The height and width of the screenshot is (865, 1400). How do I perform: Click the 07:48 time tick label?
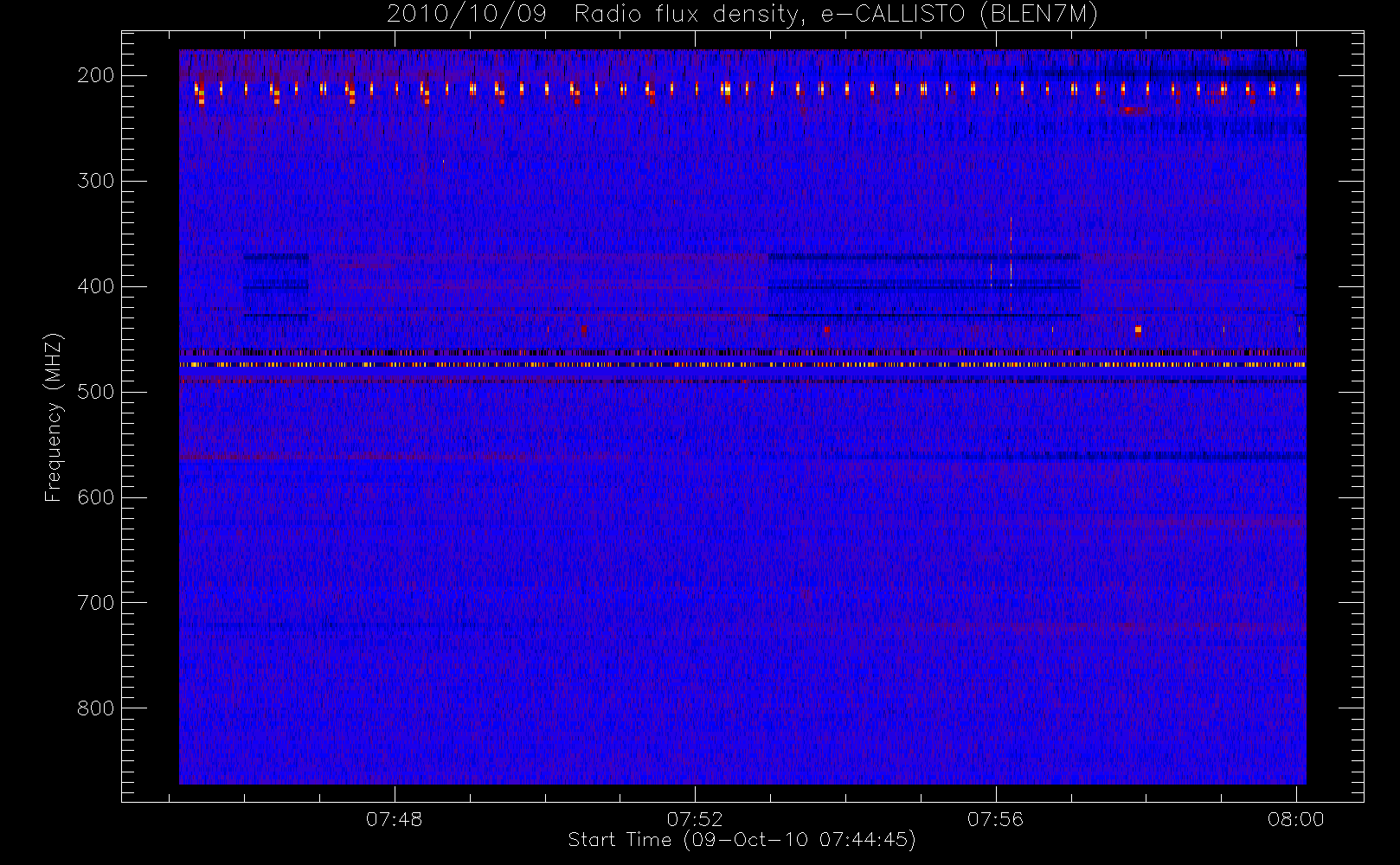click(394, 819)
